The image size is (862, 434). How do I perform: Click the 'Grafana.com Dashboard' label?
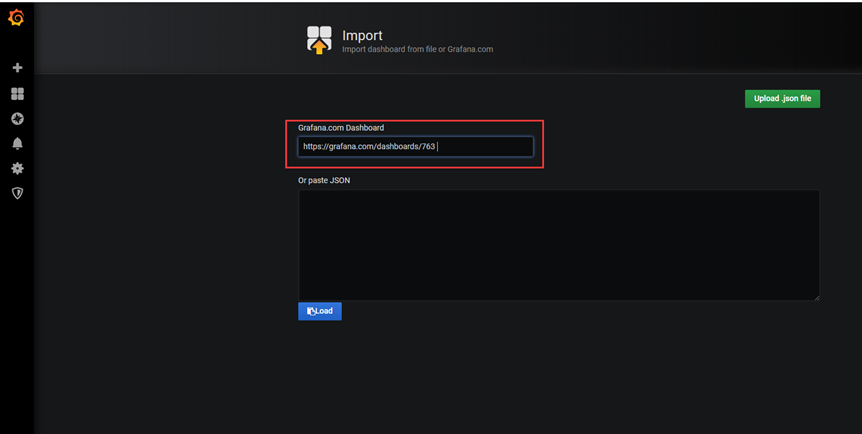pyautogui.click(x=341, y=128)
